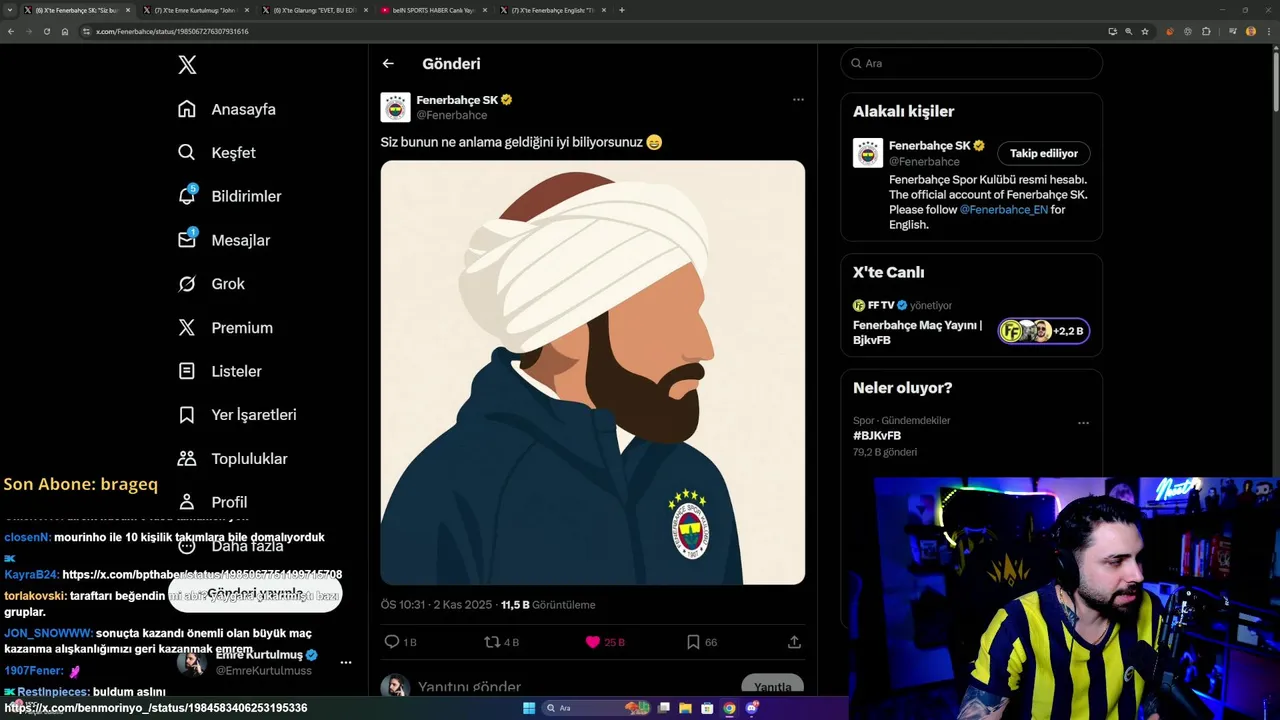The height and width of the screenshot is (720, 1280).
Task: Open the tab search dropdown arrow
Action: pyautogui.click(x=9, y=10)
